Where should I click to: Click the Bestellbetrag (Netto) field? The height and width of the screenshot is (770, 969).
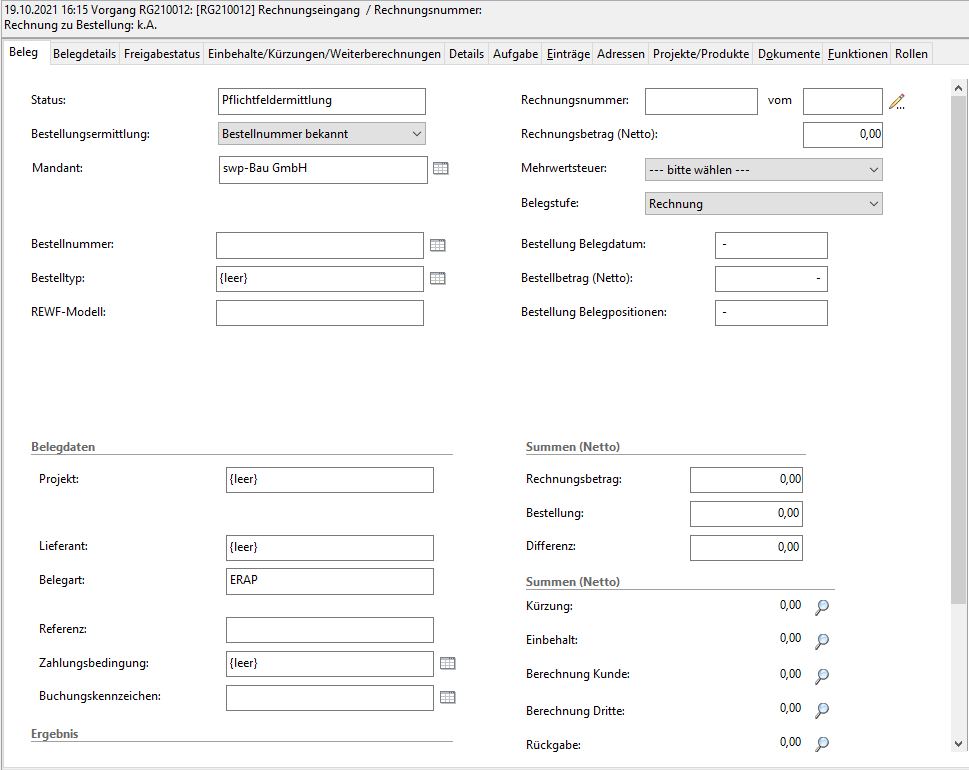tap(771, 279)
